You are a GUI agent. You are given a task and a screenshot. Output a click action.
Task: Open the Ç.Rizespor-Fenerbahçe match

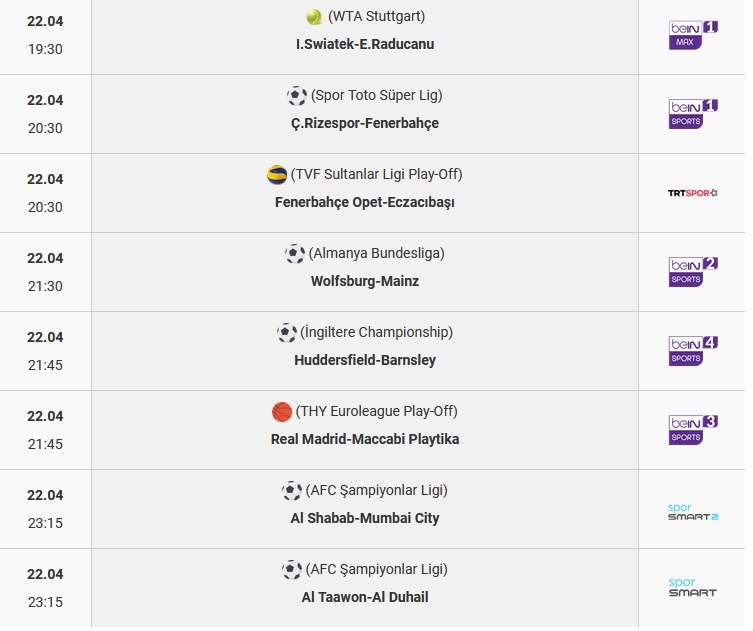point(365,123)
